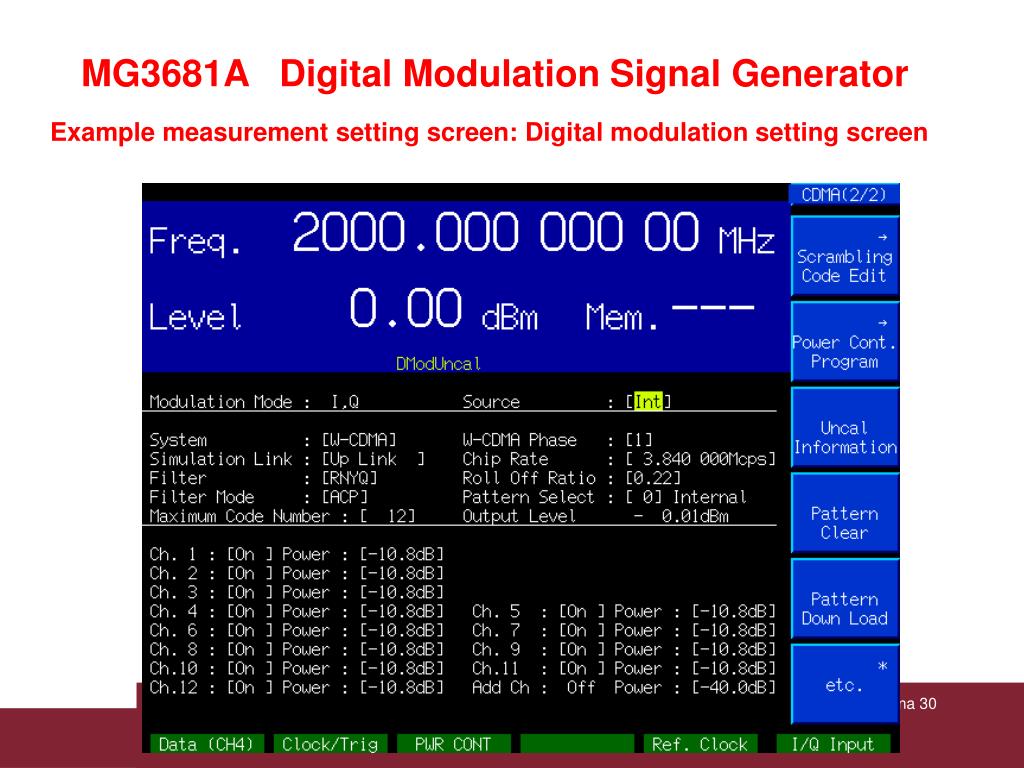The width and height of the screenshot is (1024, 768).
Task: Select the Pattern Select [0] field
Action: pos(643,497)
